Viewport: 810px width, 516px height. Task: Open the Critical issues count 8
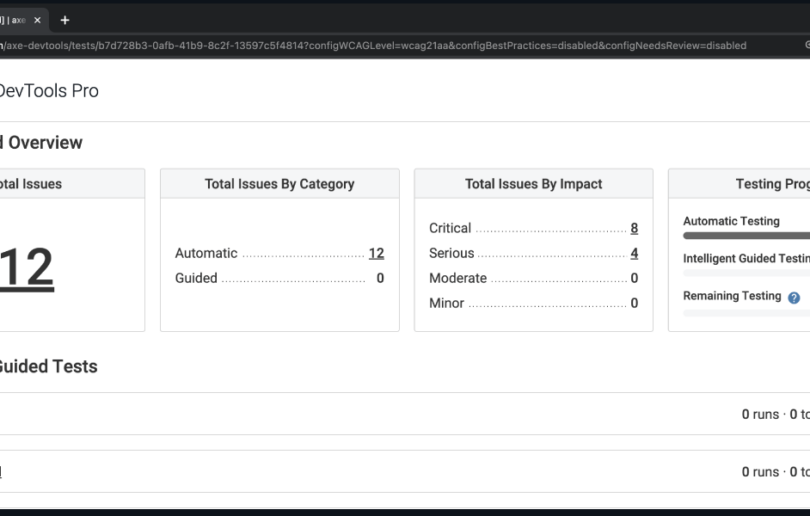pos(634,228)
